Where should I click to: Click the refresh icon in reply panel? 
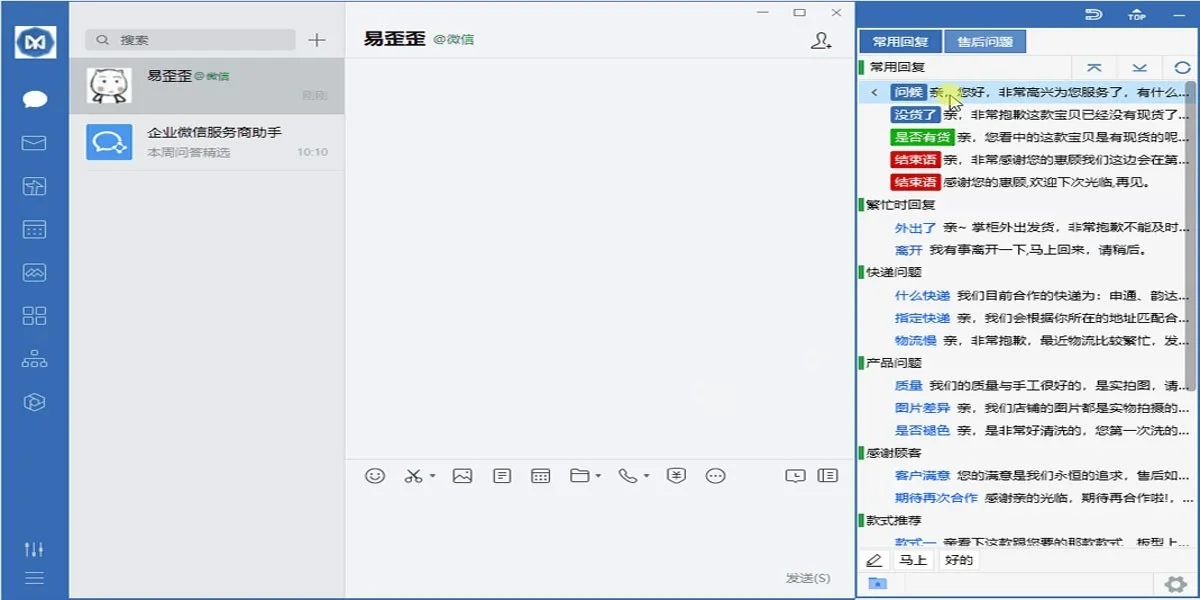[1182, 68]
